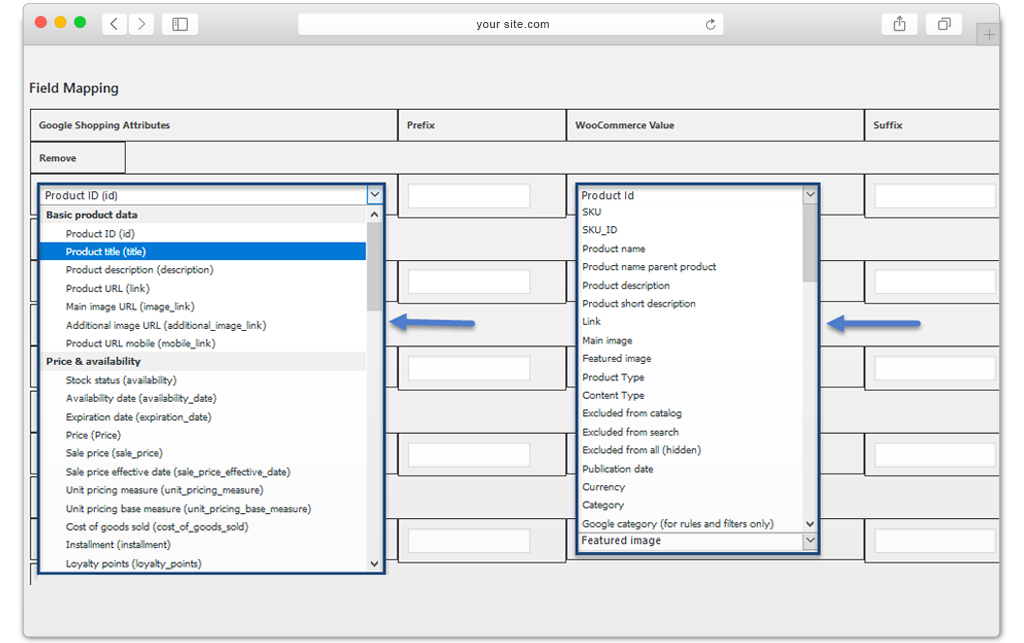The image size is (1024, 643).
Task: Show all tabs overview icon
Action: 944,24
